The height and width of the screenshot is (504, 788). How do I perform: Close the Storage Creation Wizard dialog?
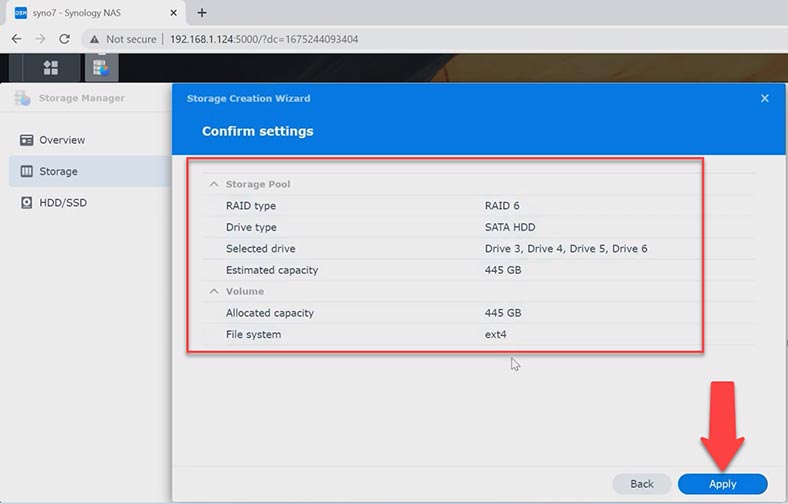click(764, 98)
